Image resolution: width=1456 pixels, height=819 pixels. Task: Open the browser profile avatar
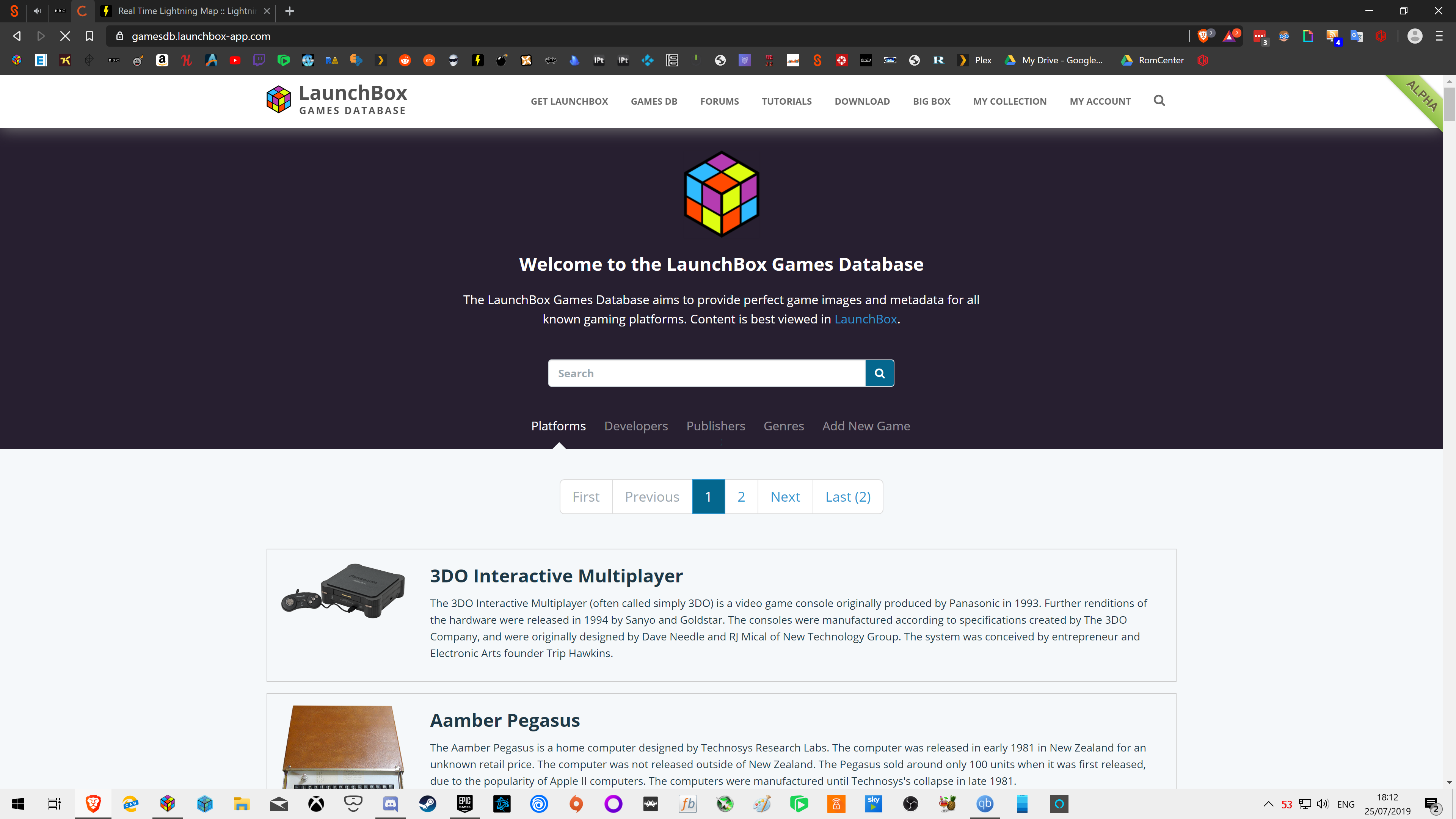(1415, 36)
